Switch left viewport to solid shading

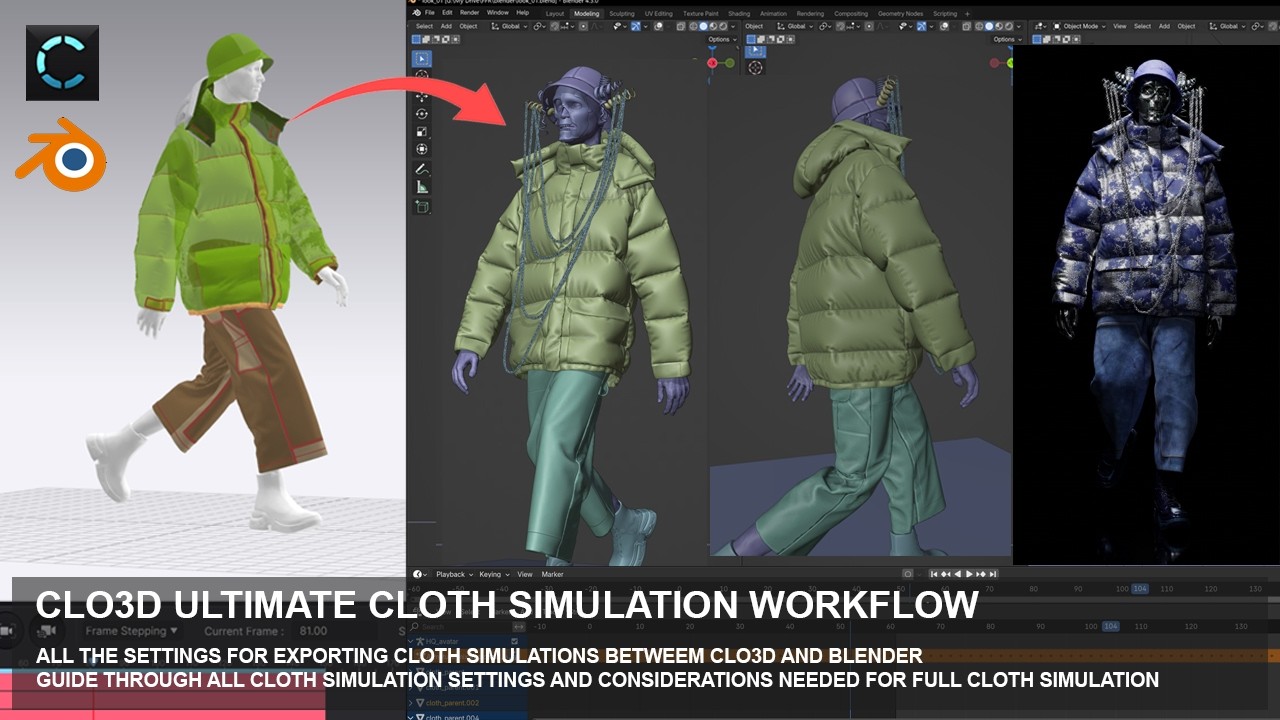tap(703, 26)
